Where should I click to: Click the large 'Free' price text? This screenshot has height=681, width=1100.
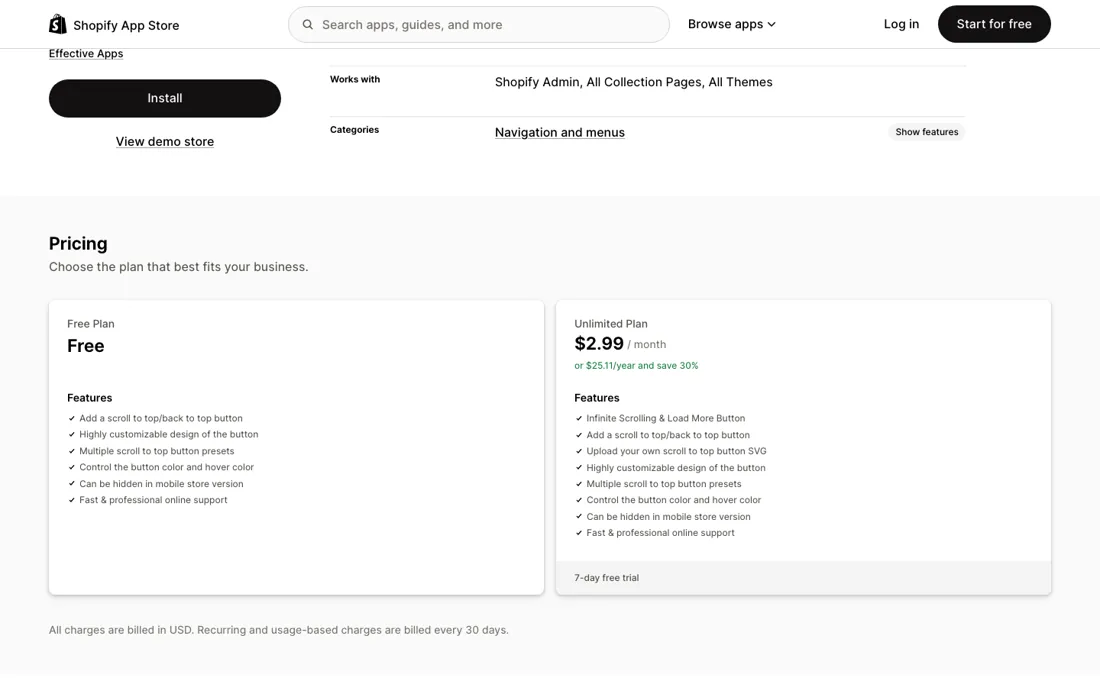pyautogui.click(x=86, y=346)
